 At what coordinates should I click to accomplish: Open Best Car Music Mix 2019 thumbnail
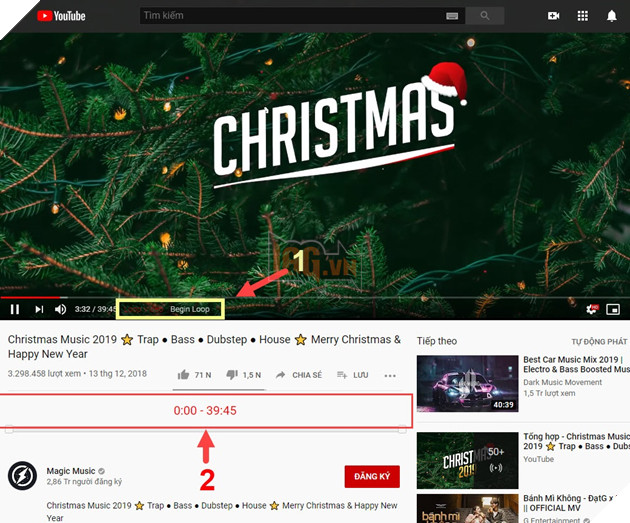467,384
